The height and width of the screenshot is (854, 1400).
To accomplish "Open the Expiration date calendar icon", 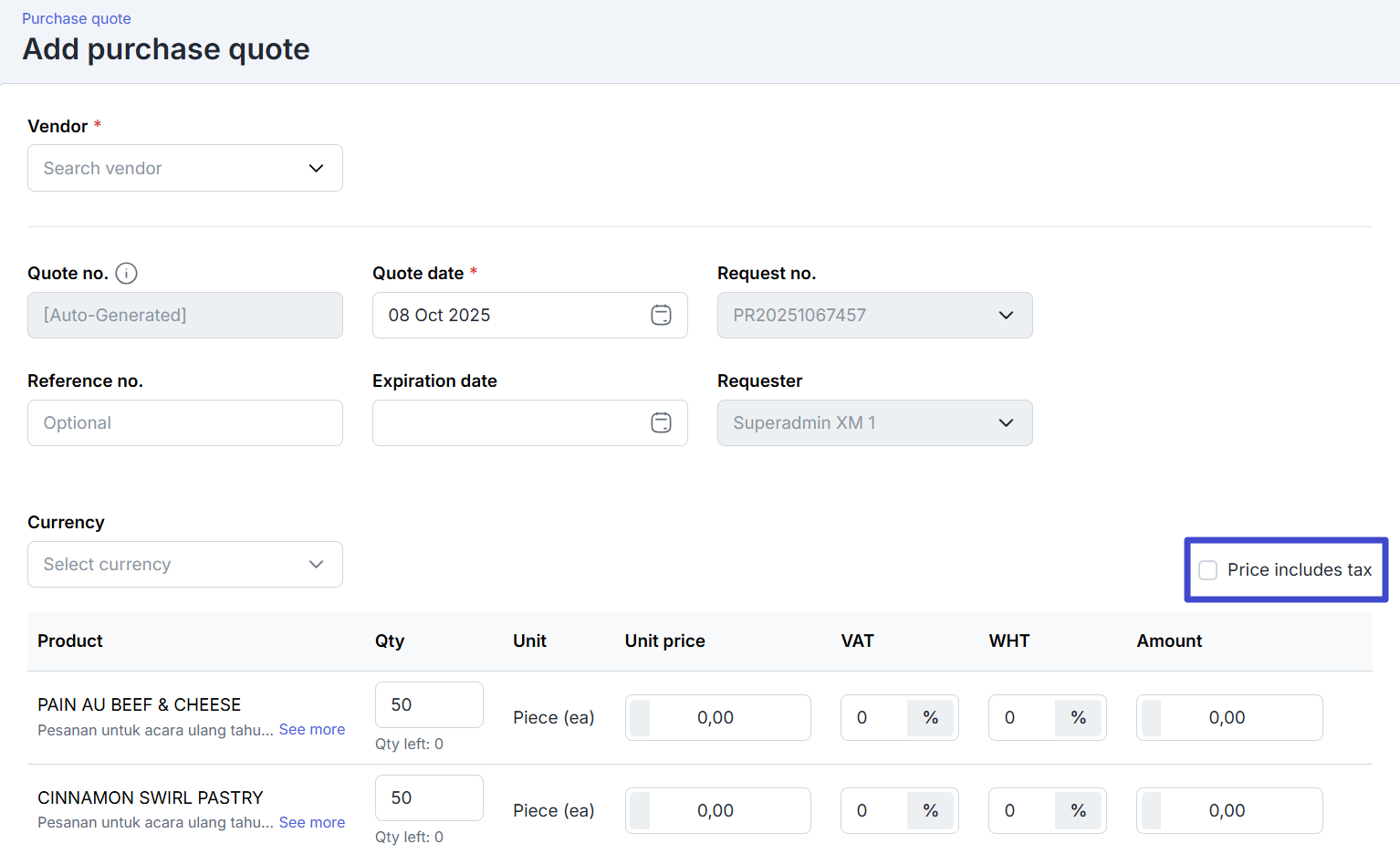I will point(661,423).
